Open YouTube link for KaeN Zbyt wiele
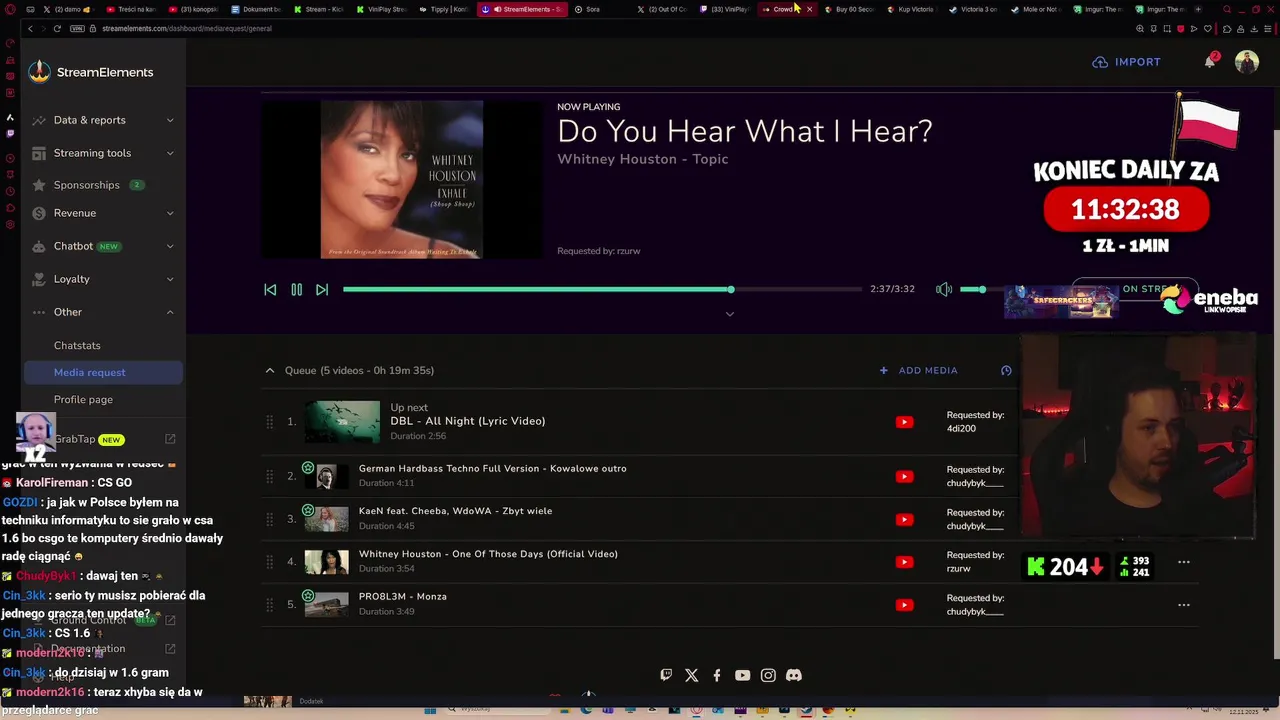The image size is (1280, 720). 904,519
